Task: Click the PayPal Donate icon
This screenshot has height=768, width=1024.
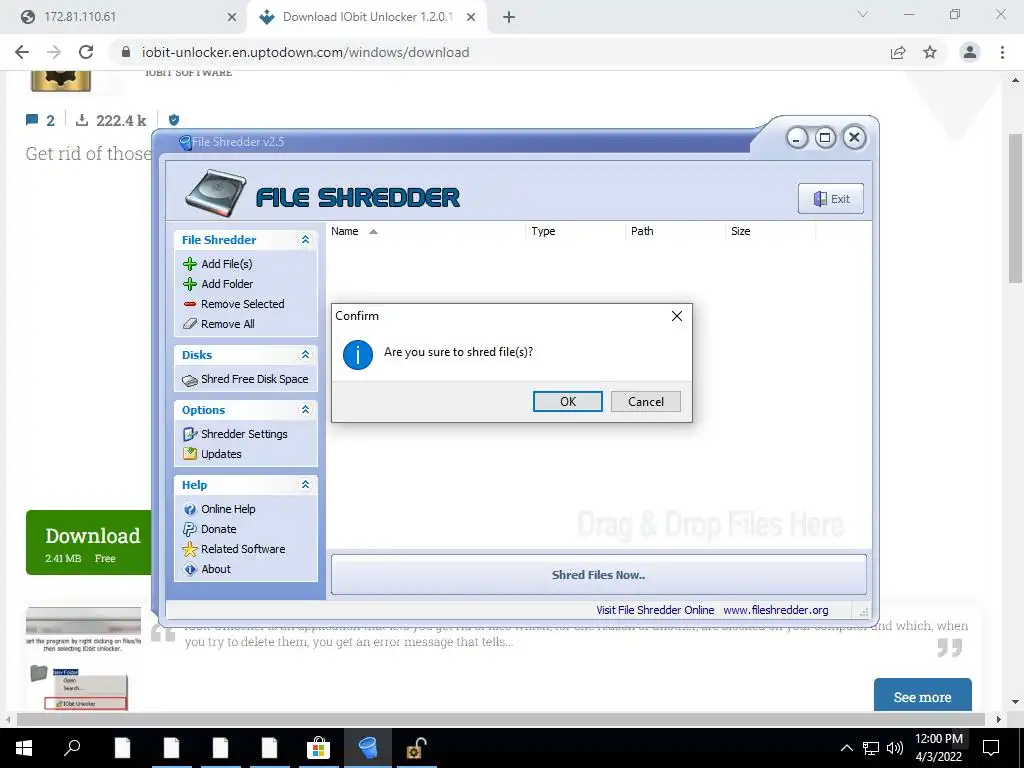Action: pos(190,529)
